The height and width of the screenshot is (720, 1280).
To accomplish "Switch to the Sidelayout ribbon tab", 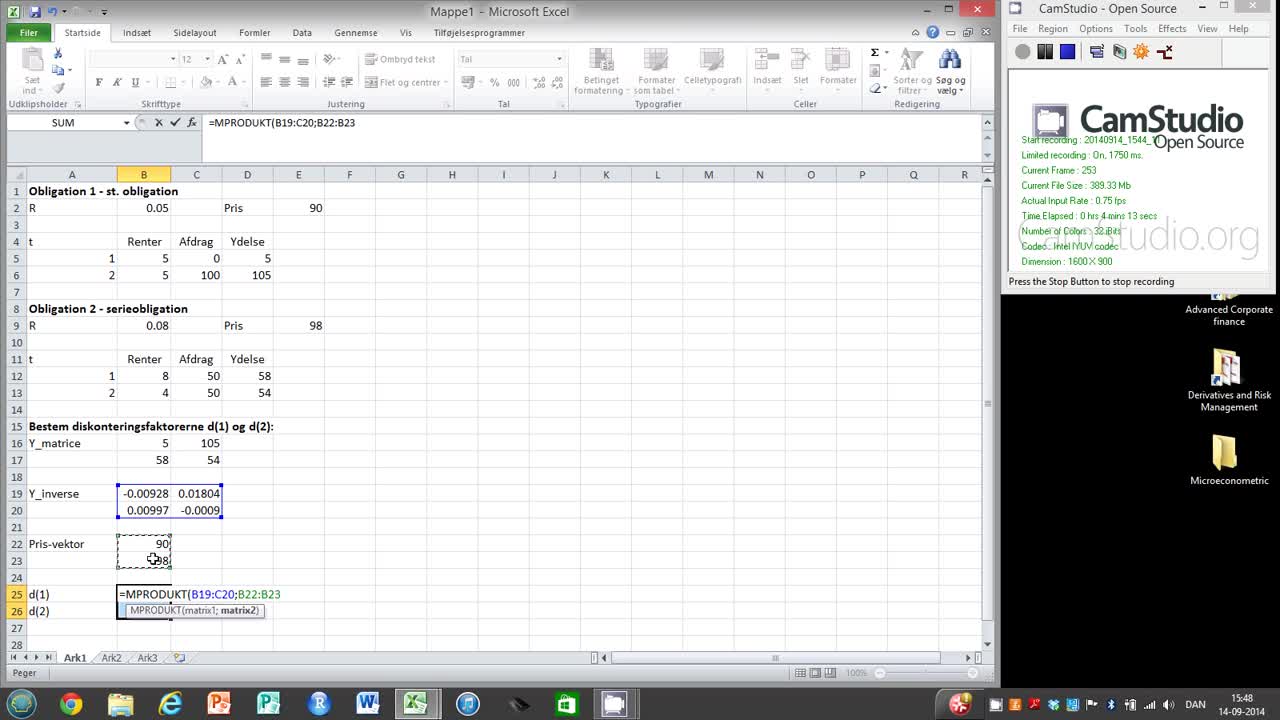I will (x=194, y=32).
